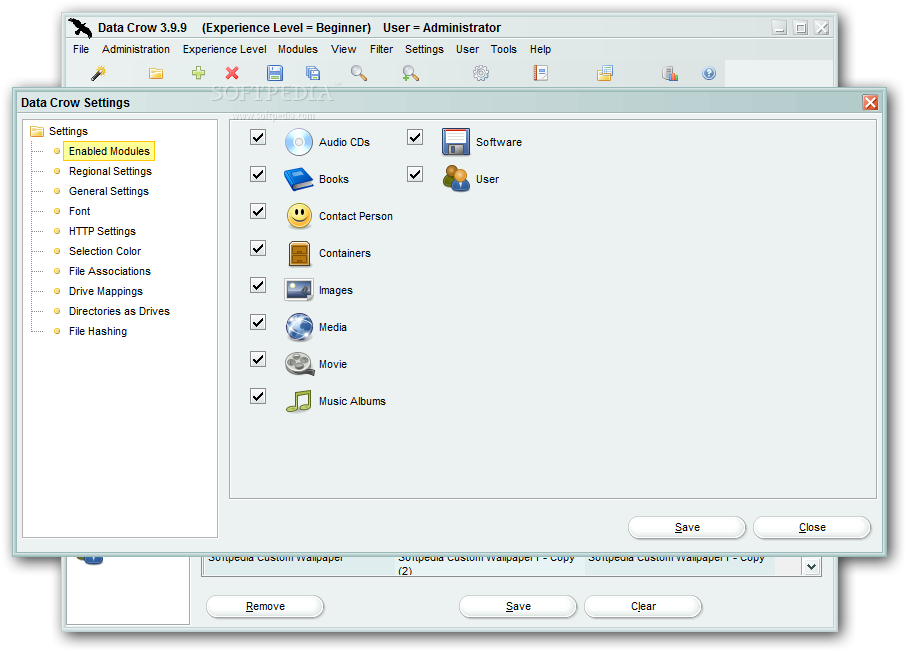This screenshot has width=907, height=652.
Task: Open the Modules menu
Action: pos(297,49)
